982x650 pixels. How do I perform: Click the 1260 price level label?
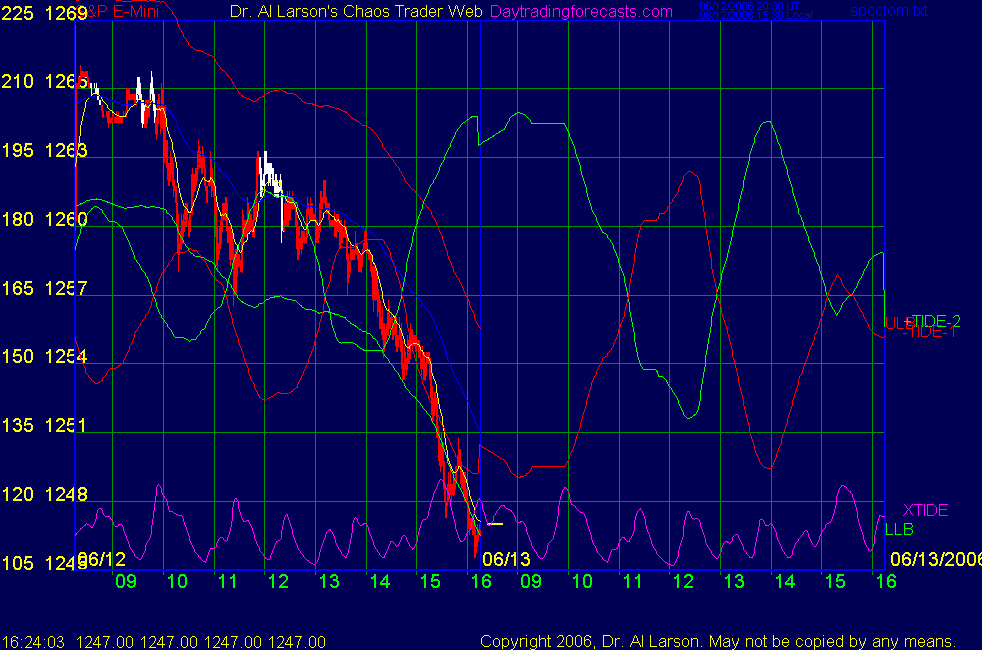[66, 219]
